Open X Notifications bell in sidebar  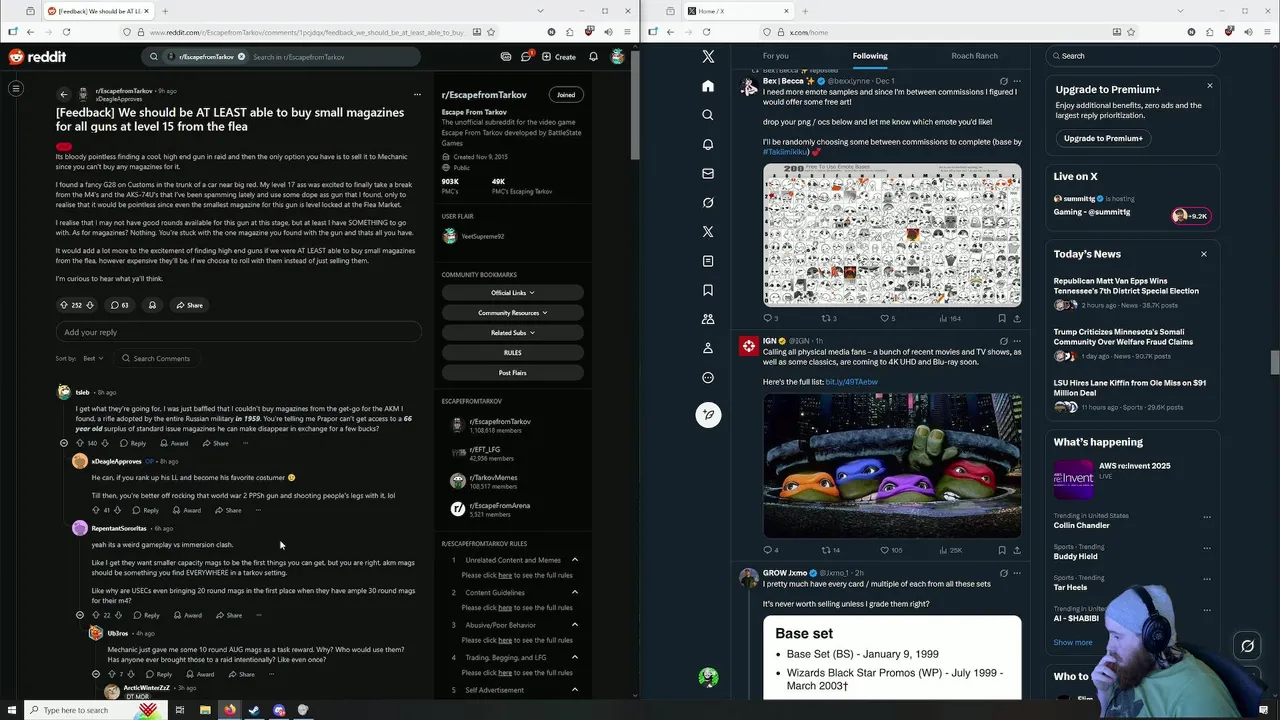coord(708,144)
